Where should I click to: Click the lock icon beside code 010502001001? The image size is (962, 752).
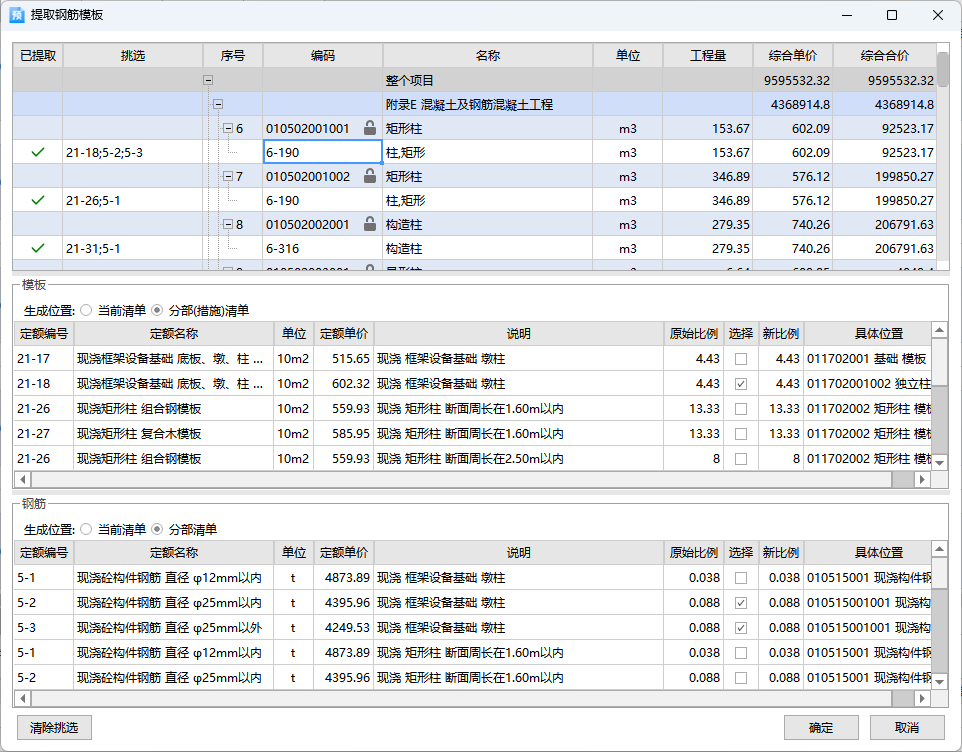[x=370, y=128]
